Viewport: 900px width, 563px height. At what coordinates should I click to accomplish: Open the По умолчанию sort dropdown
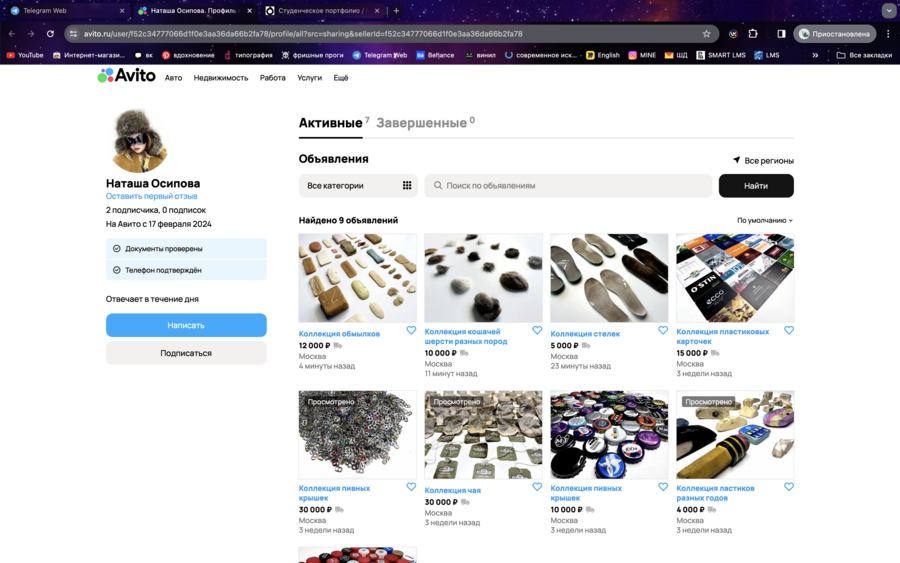click(765, 220)
